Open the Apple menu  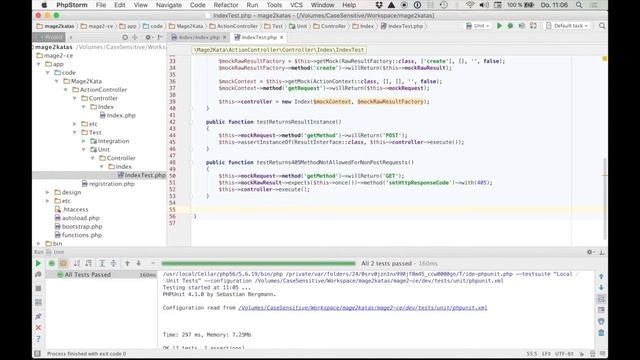click(44, 5)
